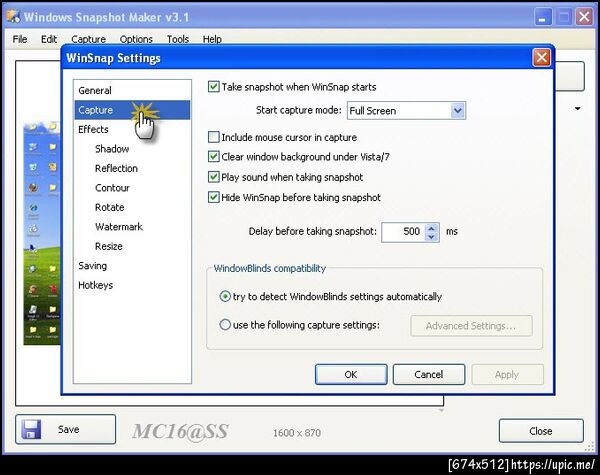The image size is (600, 475).
Task: Select detect WindowBlinds settings automatically
Action: coord(225,297)
